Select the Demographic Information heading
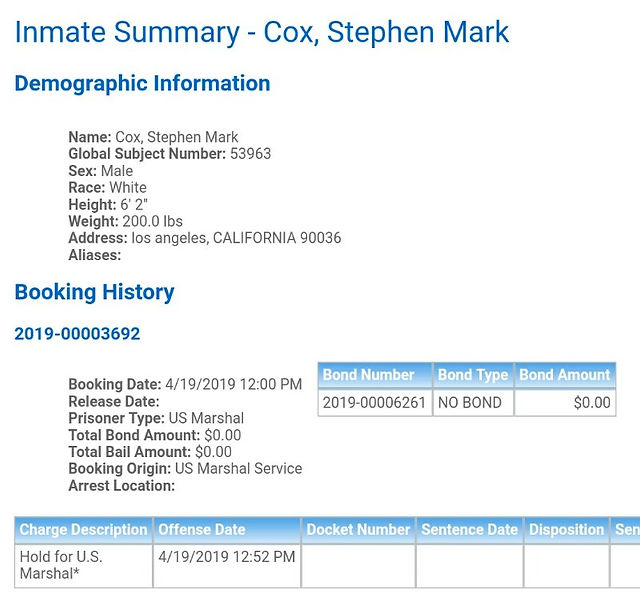This screenshot has width=640, height=610. [x=142, y=84]
